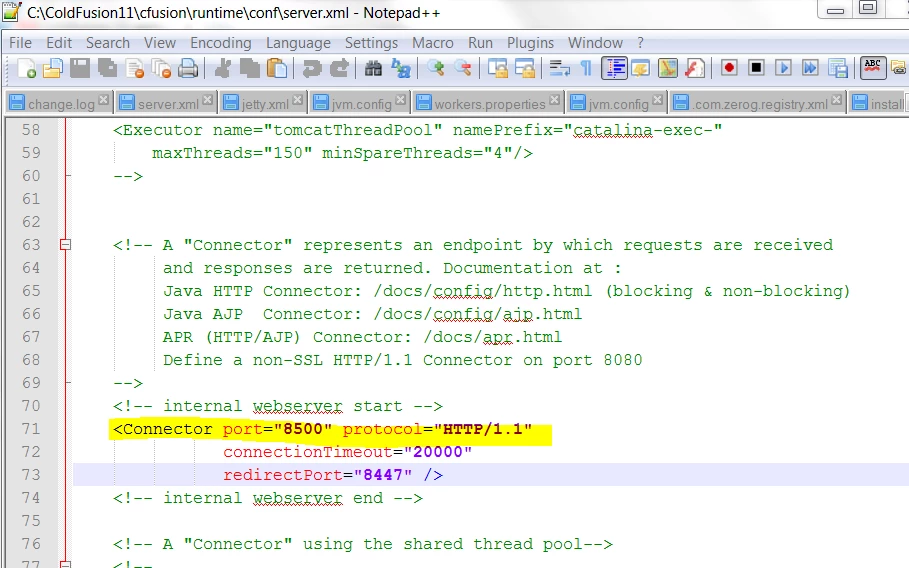Open the user defined language dialog icon
Viewport: 909px width, 568px height.
tap(641, 68)
